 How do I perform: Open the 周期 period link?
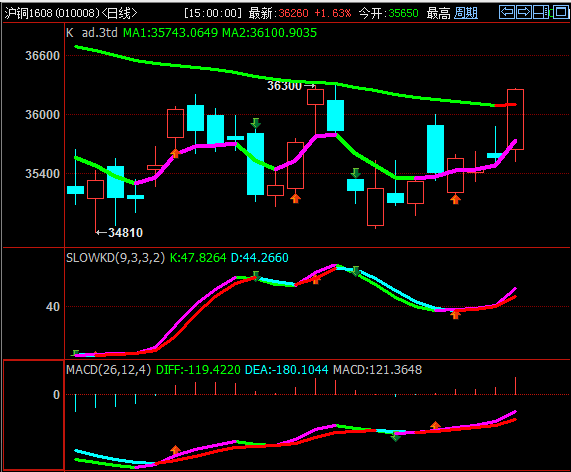[x=466, y=13]
